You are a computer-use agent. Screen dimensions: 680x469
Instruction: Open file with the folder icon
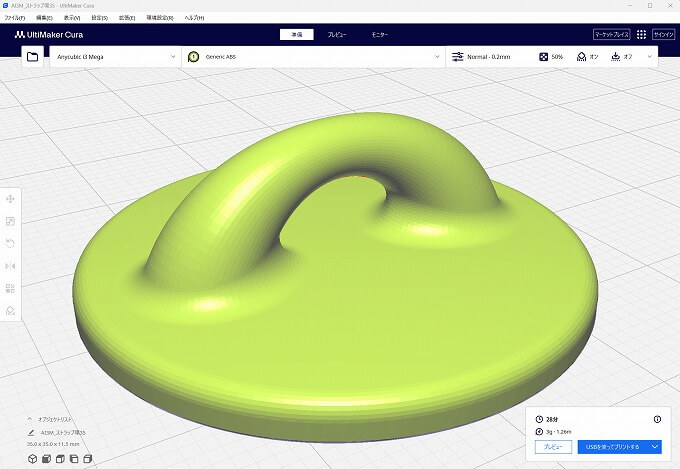click(33, 57)
